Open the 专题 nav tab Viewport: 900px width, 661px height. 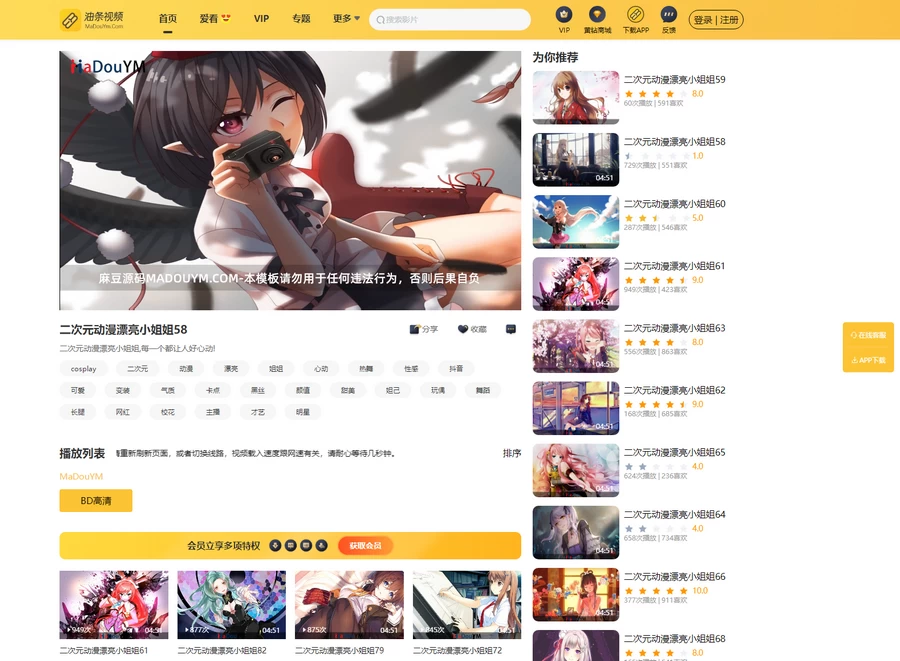click(x=301, y=18)
